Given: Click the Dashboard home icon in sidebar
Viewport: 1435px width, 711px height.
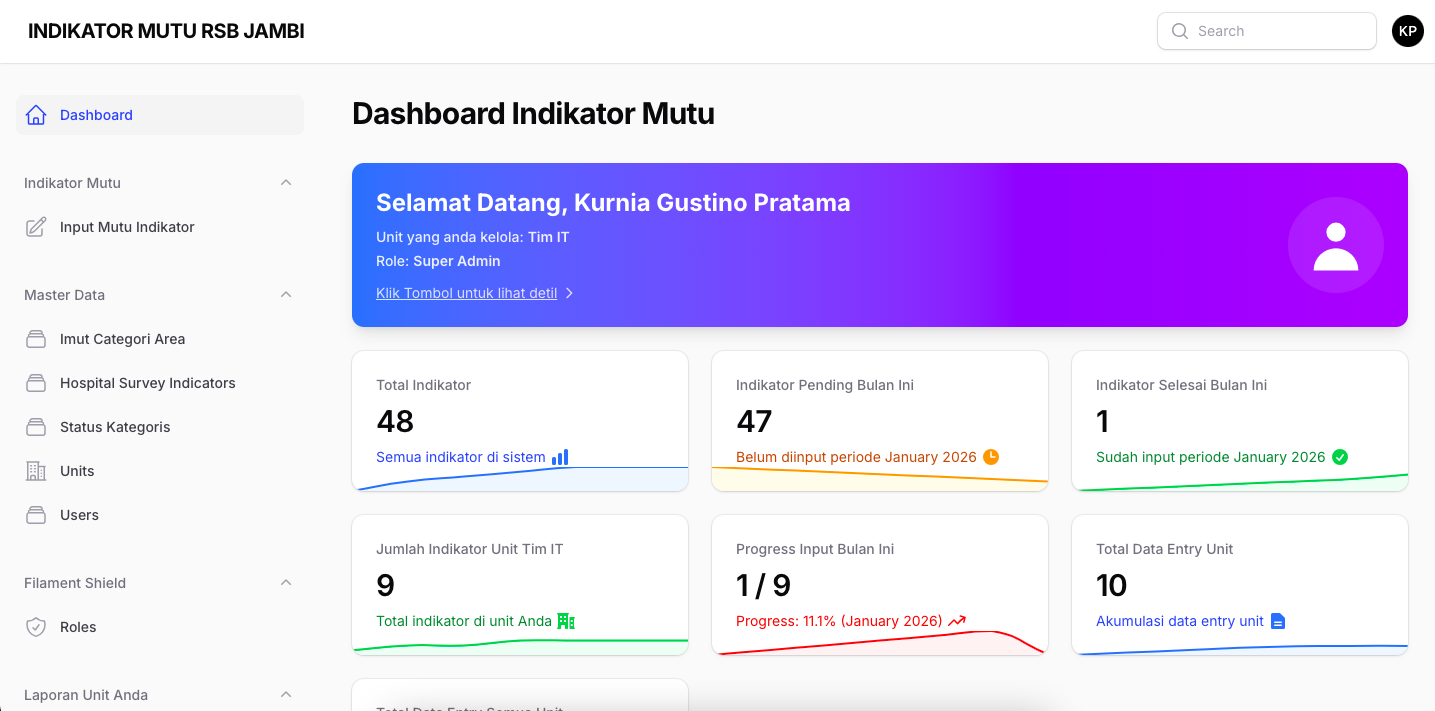Looking at the screenshot, I should click(x=36, y=115).
